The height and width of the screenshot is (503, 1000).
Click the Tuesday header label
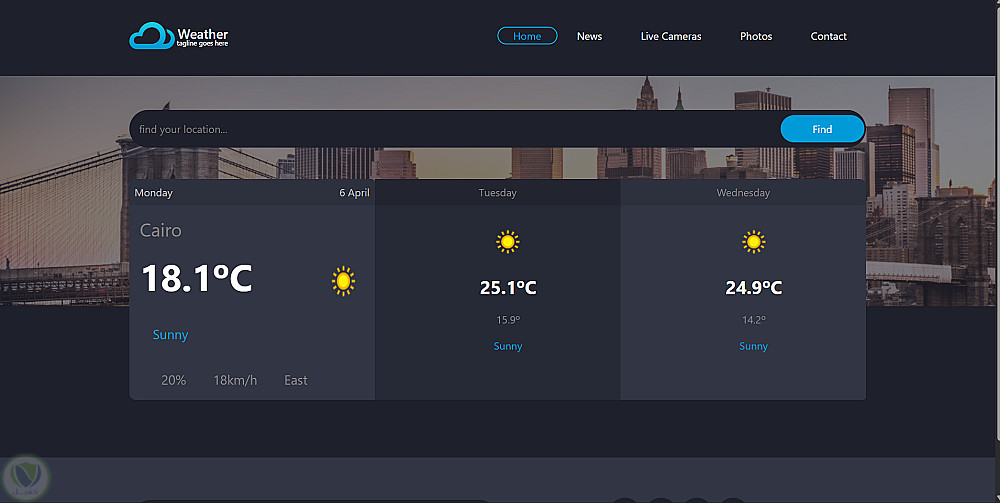pos(497,193)
